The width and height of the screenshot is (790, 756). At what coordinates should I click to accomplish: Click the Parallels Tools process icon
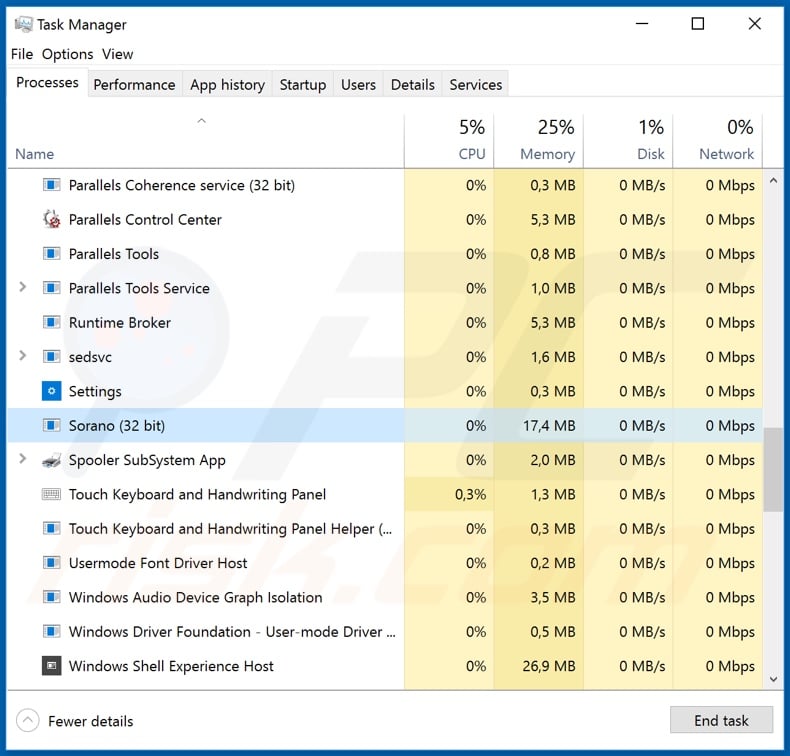(x=51, y=253)
